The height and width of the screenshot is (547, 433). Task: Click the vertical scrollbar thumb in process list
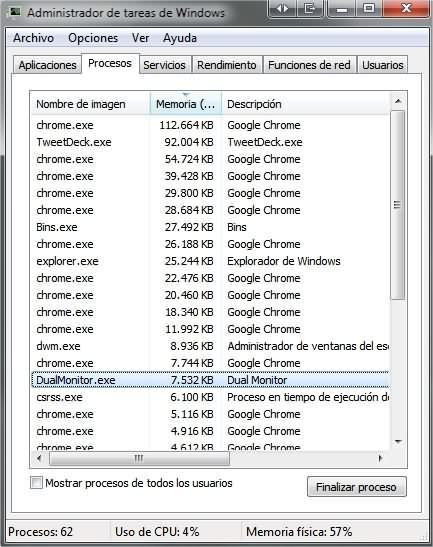point(398,204)
